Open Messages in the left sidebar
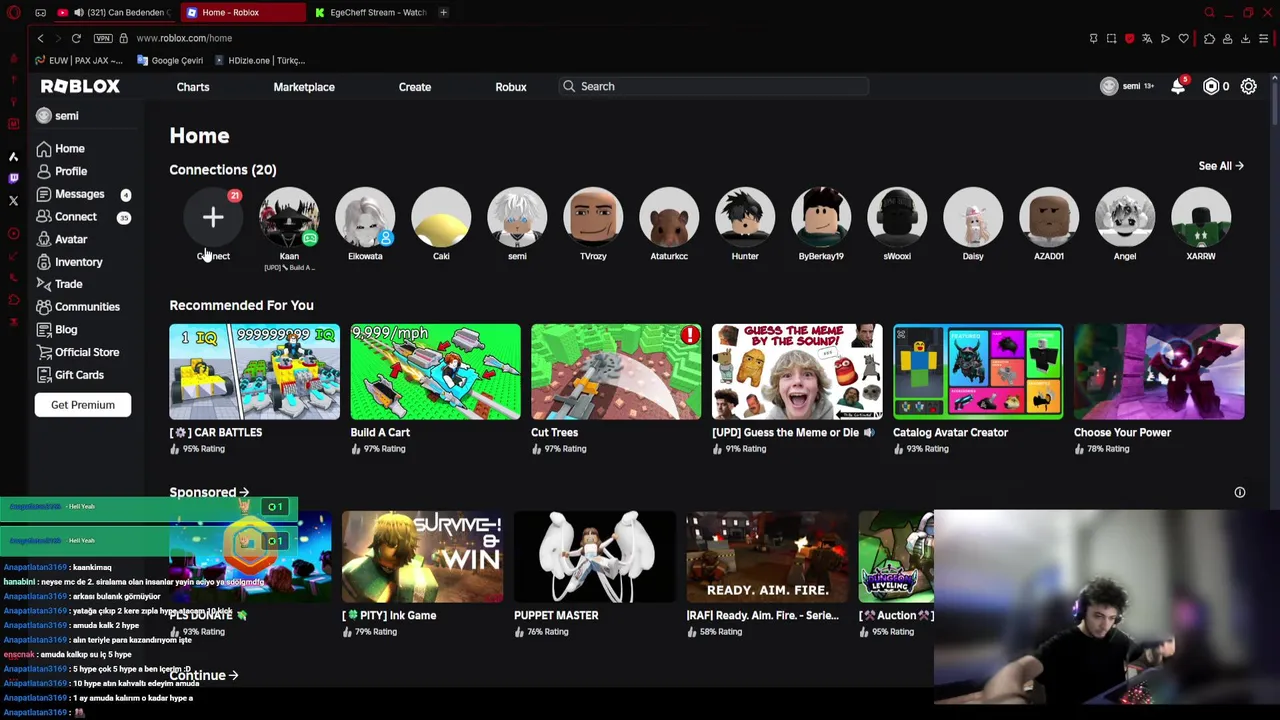The height and width of the screenshot is (720, 1280). (79, 194)
